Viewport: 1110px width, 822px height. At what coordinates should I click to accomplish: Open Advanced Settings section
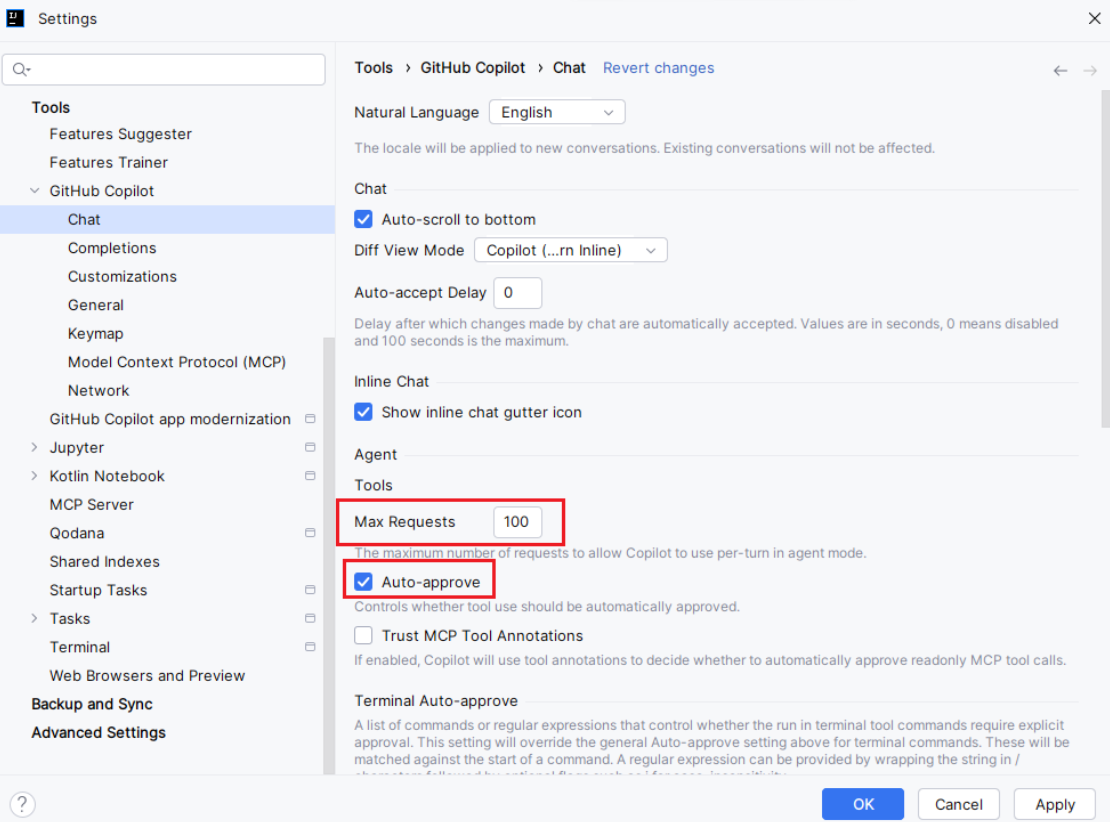pos(98,732)
